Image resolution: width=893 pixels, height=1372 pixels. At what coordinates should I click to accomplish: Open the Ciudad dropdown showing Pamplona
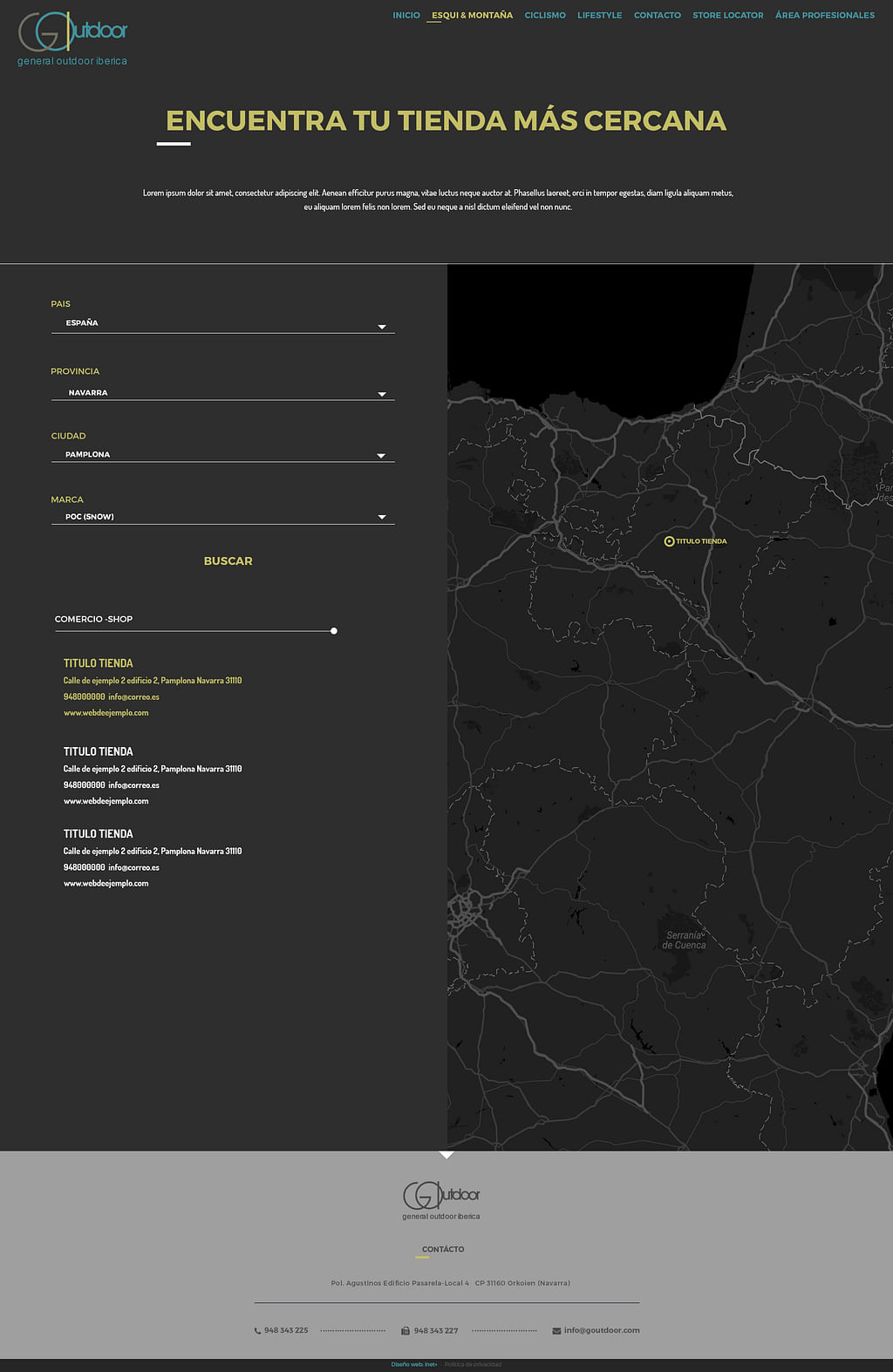coord(222,455)
